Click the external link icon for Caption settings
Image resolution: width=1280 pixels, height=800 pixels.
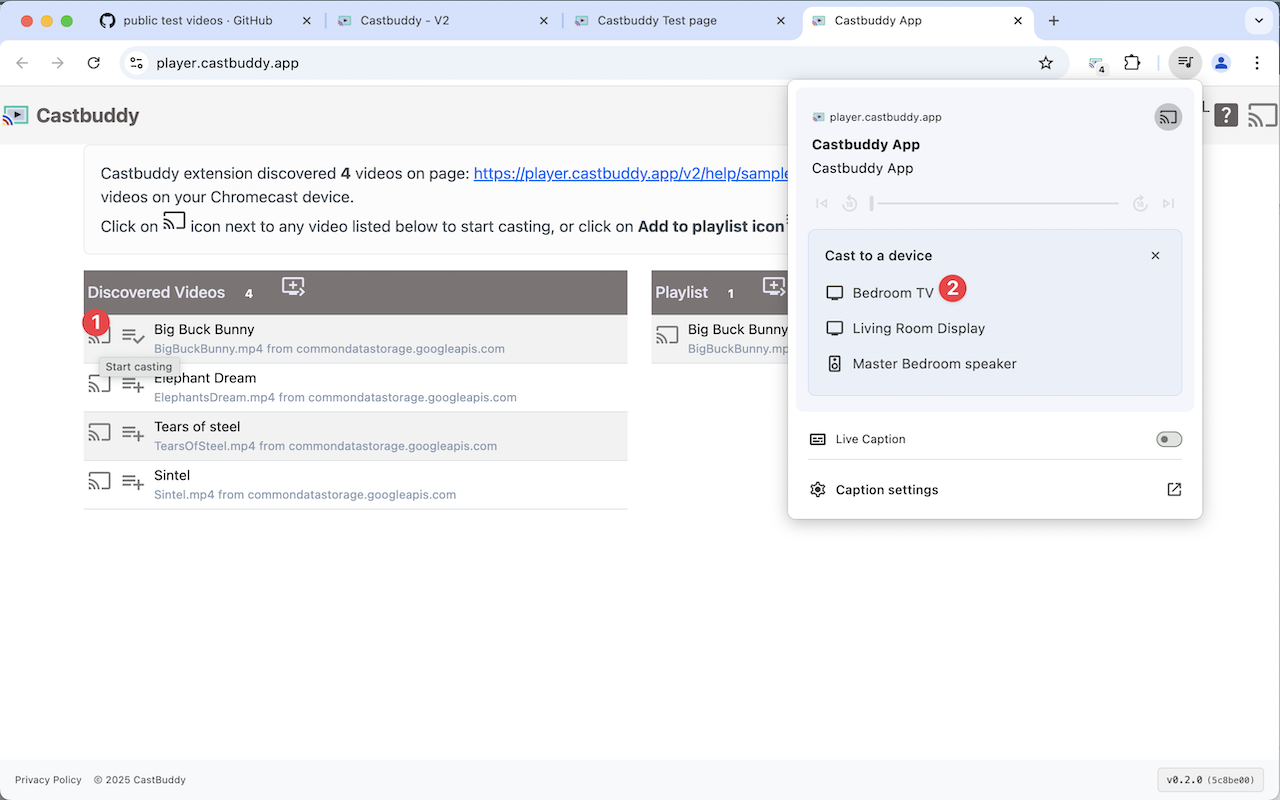[1174, 490]
